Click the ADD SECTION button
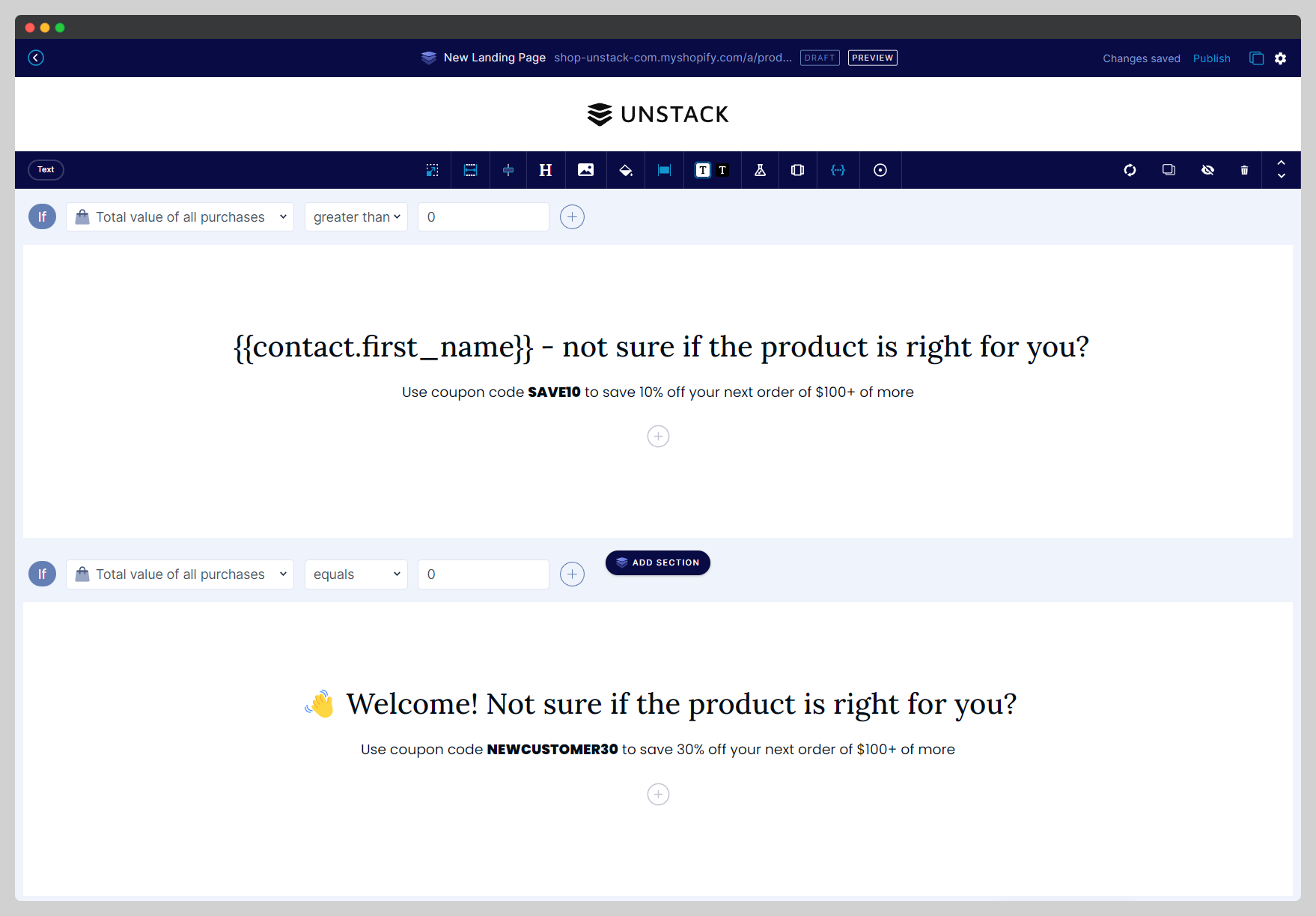The width and height of the screenshot is (1316, 916). pyautogui.click(x=657, y=562)
